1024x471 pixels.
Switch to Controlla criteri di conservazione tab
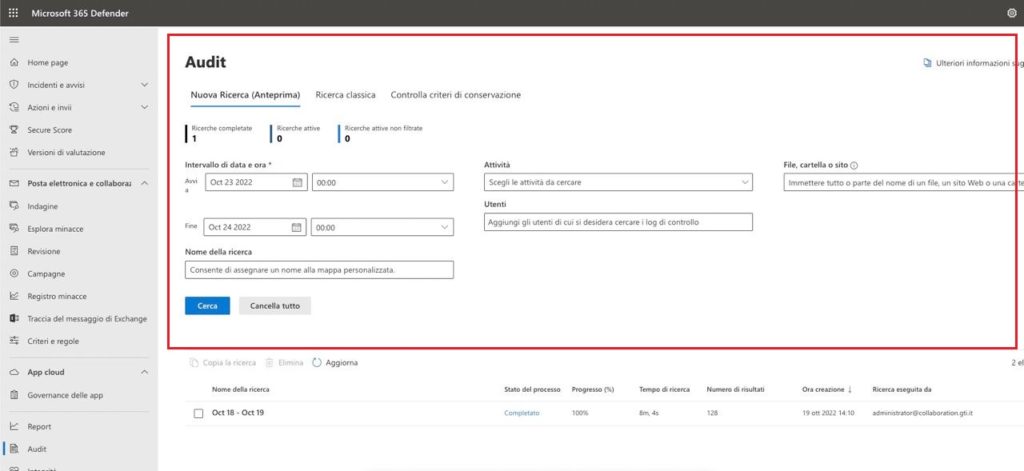[456, 95]
